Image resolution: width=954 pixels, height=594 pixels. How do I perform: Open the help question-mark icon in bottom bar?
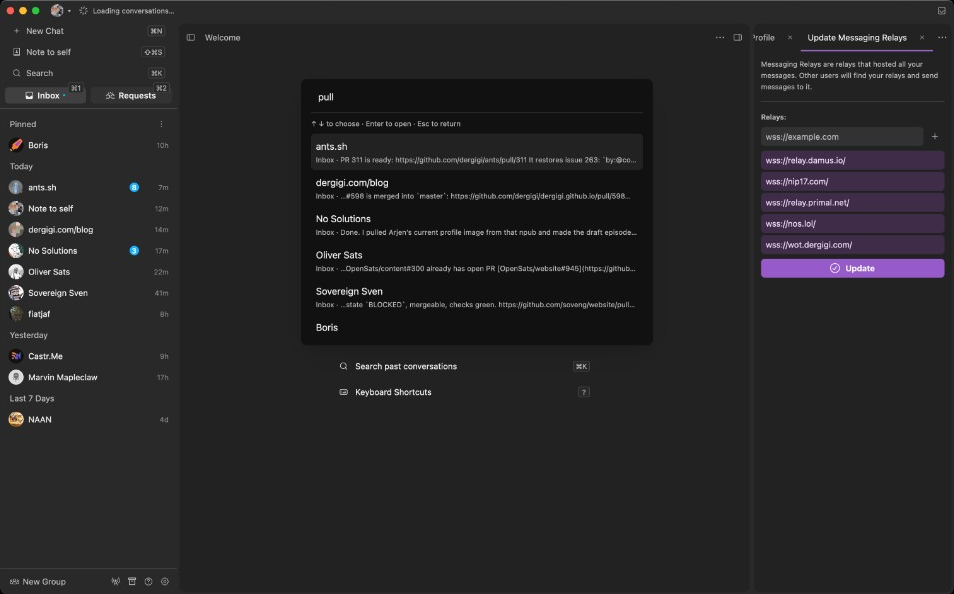pos(148,582)
